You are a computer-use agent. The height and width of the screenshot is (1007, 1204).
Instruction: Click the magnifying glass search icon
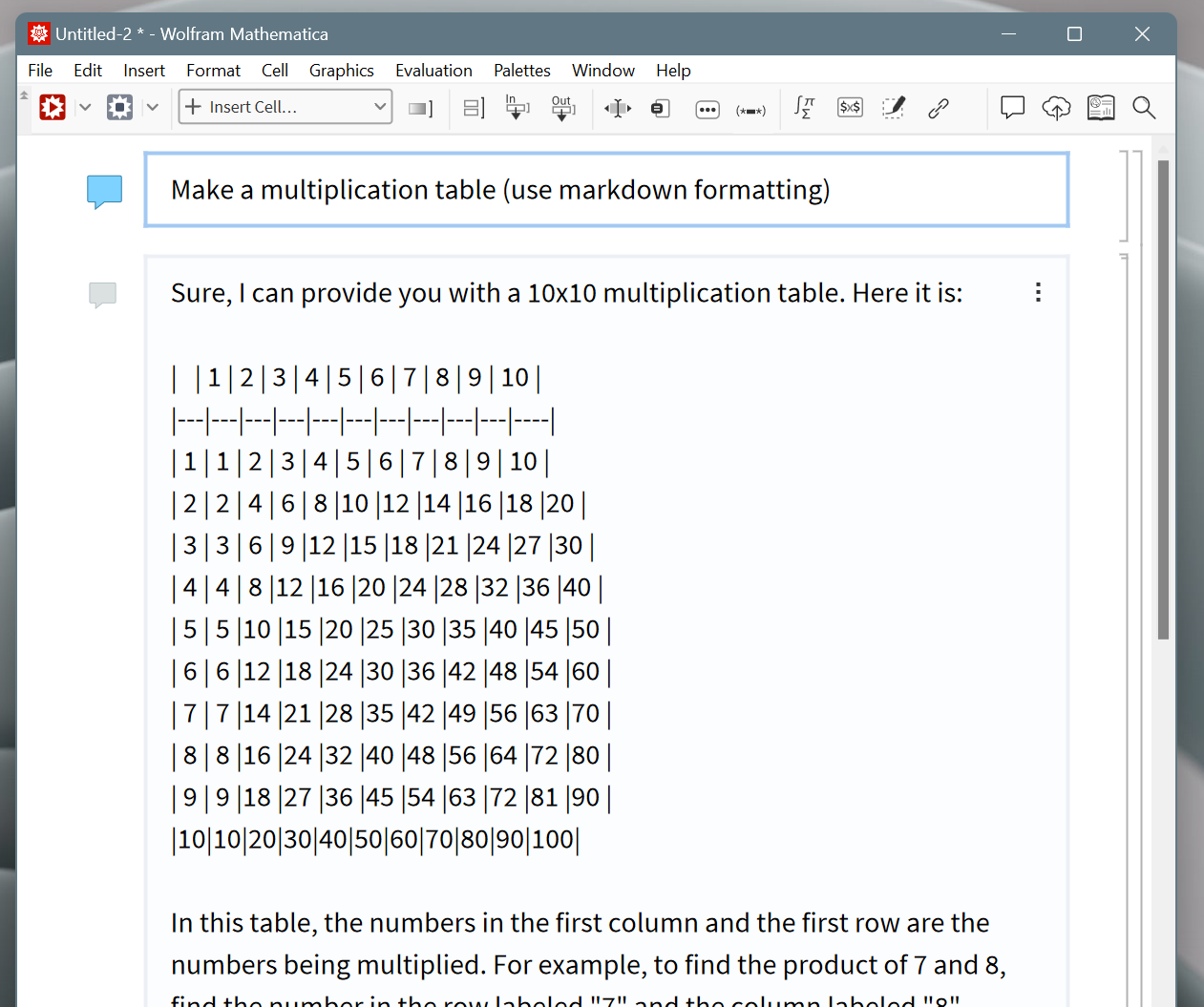coord(1144,107)
